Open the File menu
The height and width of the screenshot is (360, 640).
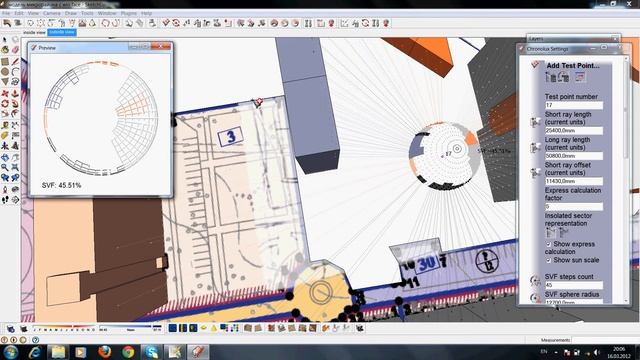point(6,13)
